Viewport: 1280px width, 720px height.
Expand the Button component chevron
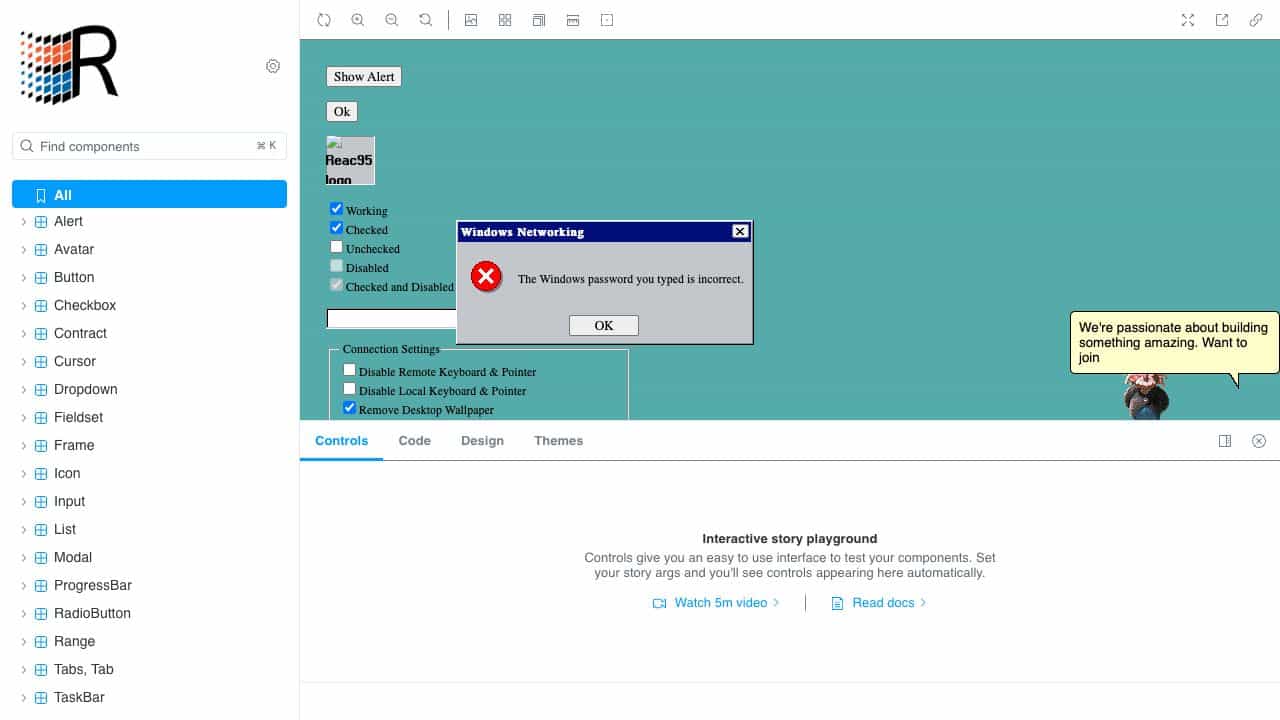pyautogui.click(x=24, y=278)
